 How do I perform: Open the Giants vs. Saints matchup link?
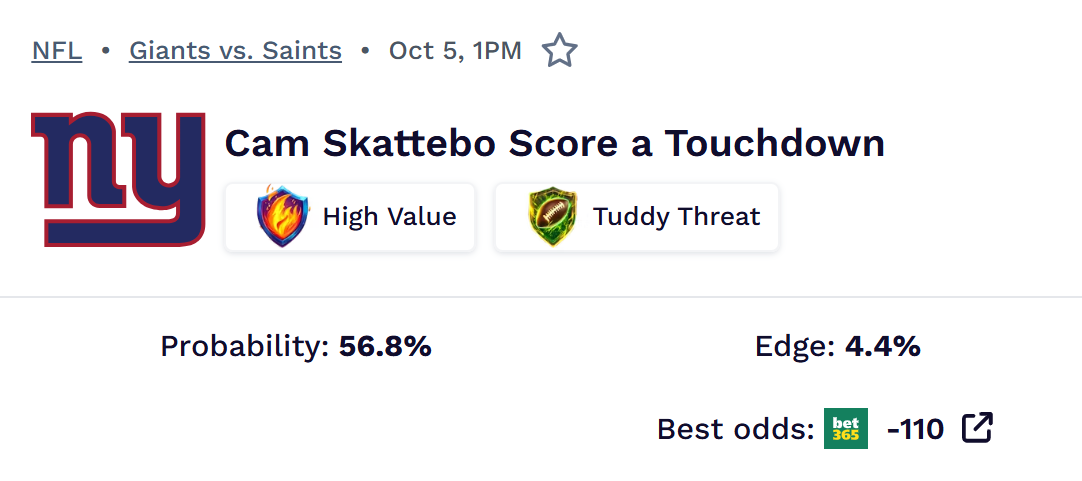click(235, 50)
